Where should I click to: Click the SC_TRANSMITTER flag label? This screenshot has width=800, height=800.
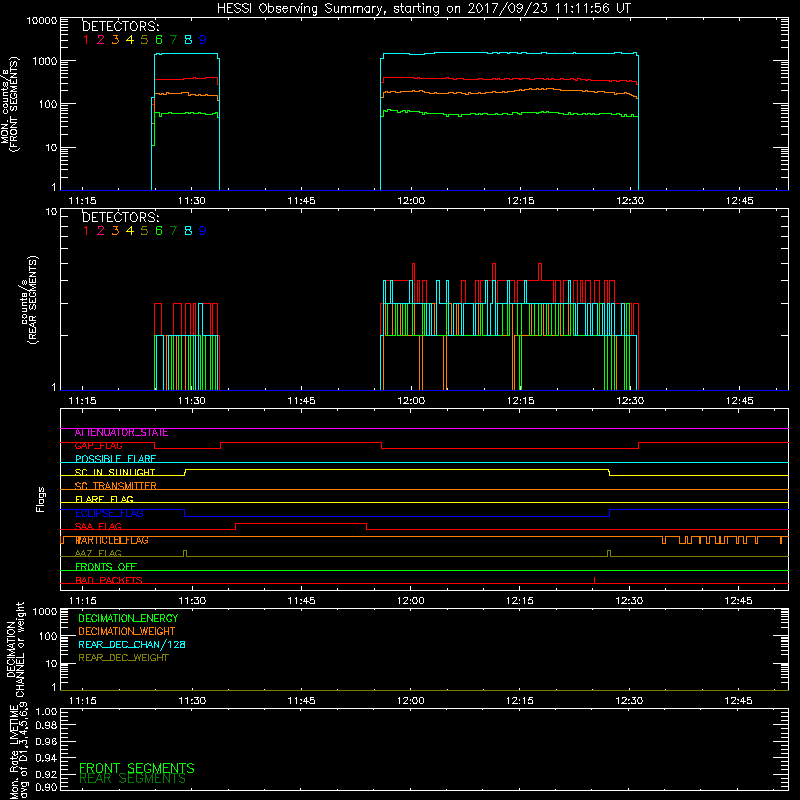pyautogui.click(x=115, y=486)
